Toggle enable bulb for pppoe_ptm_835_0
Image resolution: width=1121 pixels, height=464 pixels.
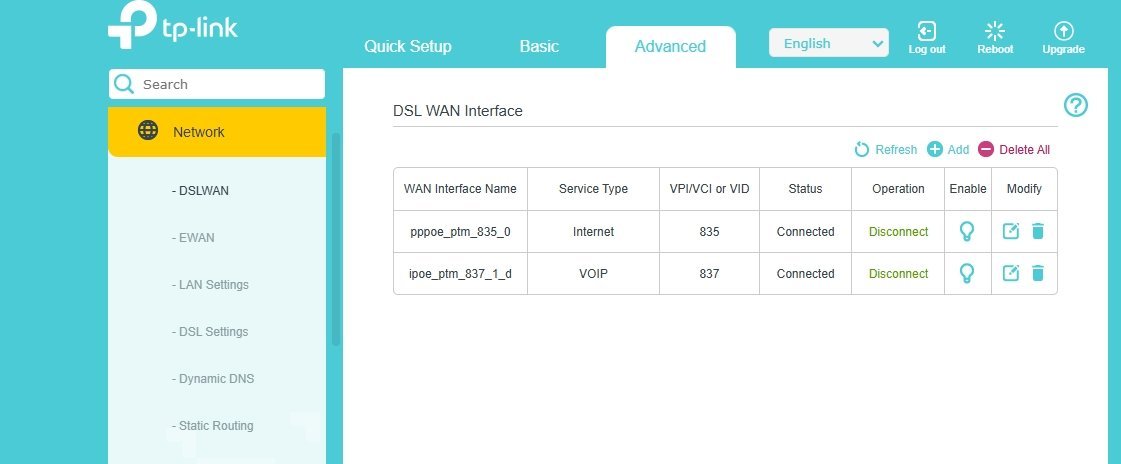pyautogui.click(x=967, y=231)
